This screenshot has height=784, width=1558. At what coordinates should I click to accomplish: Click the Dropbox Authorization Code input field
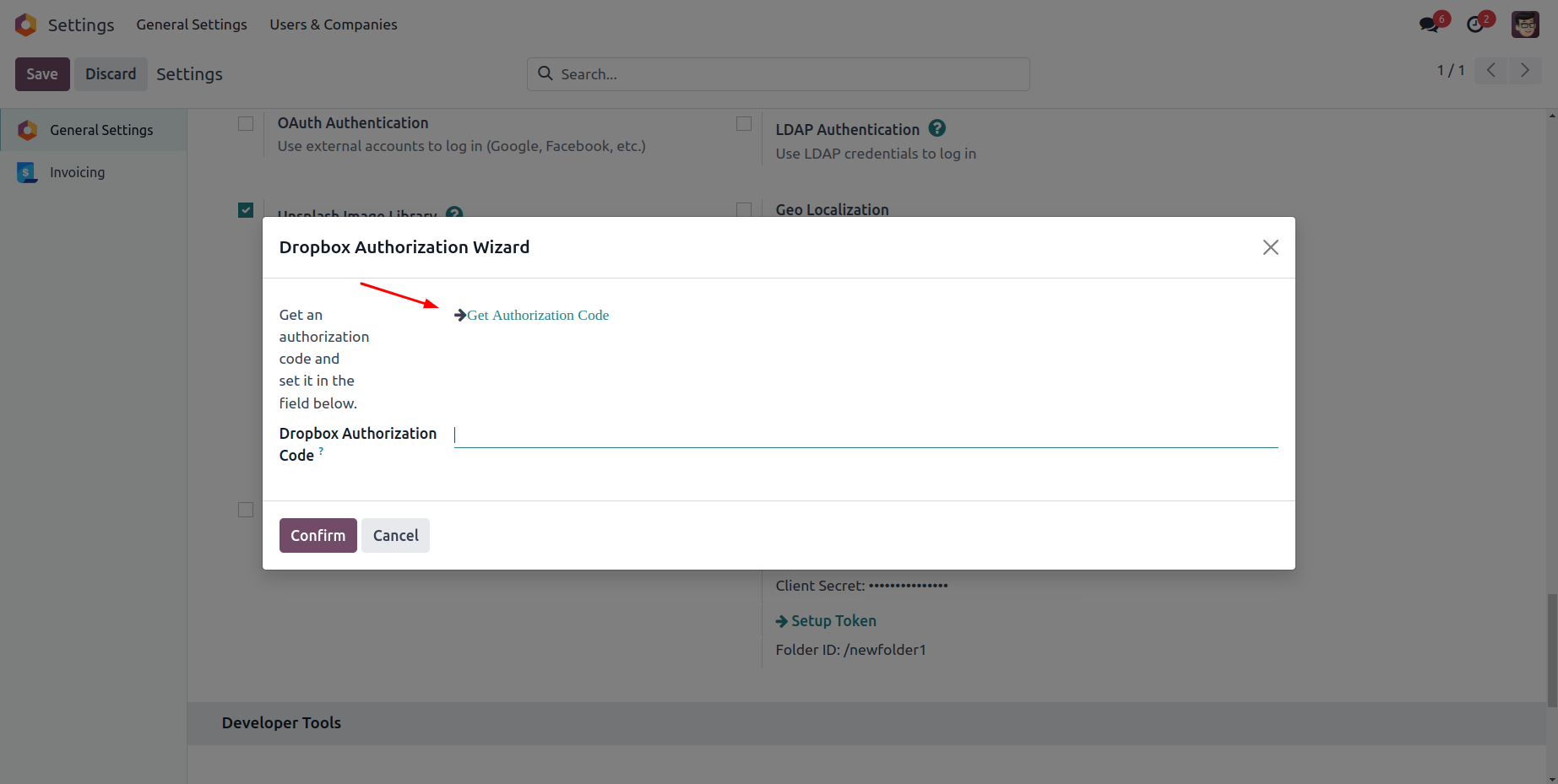coord(866,435)
